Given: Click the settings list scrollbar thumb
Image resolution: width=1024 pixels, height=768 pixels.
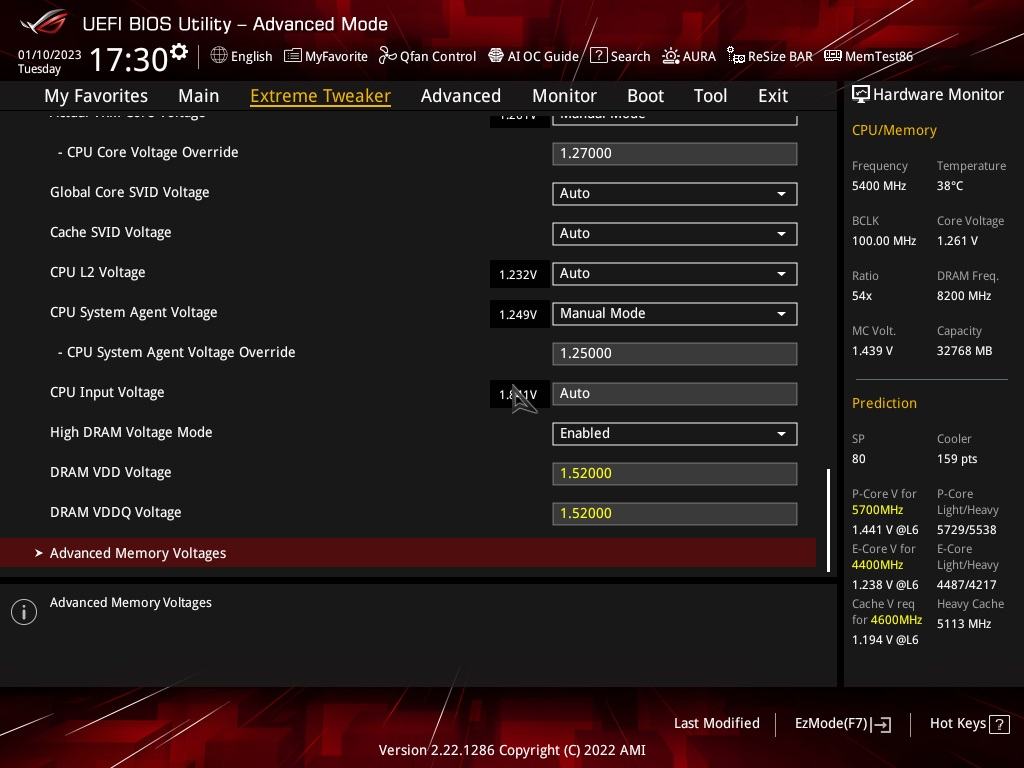Looking at the screenshot, I should coord(828,520).
